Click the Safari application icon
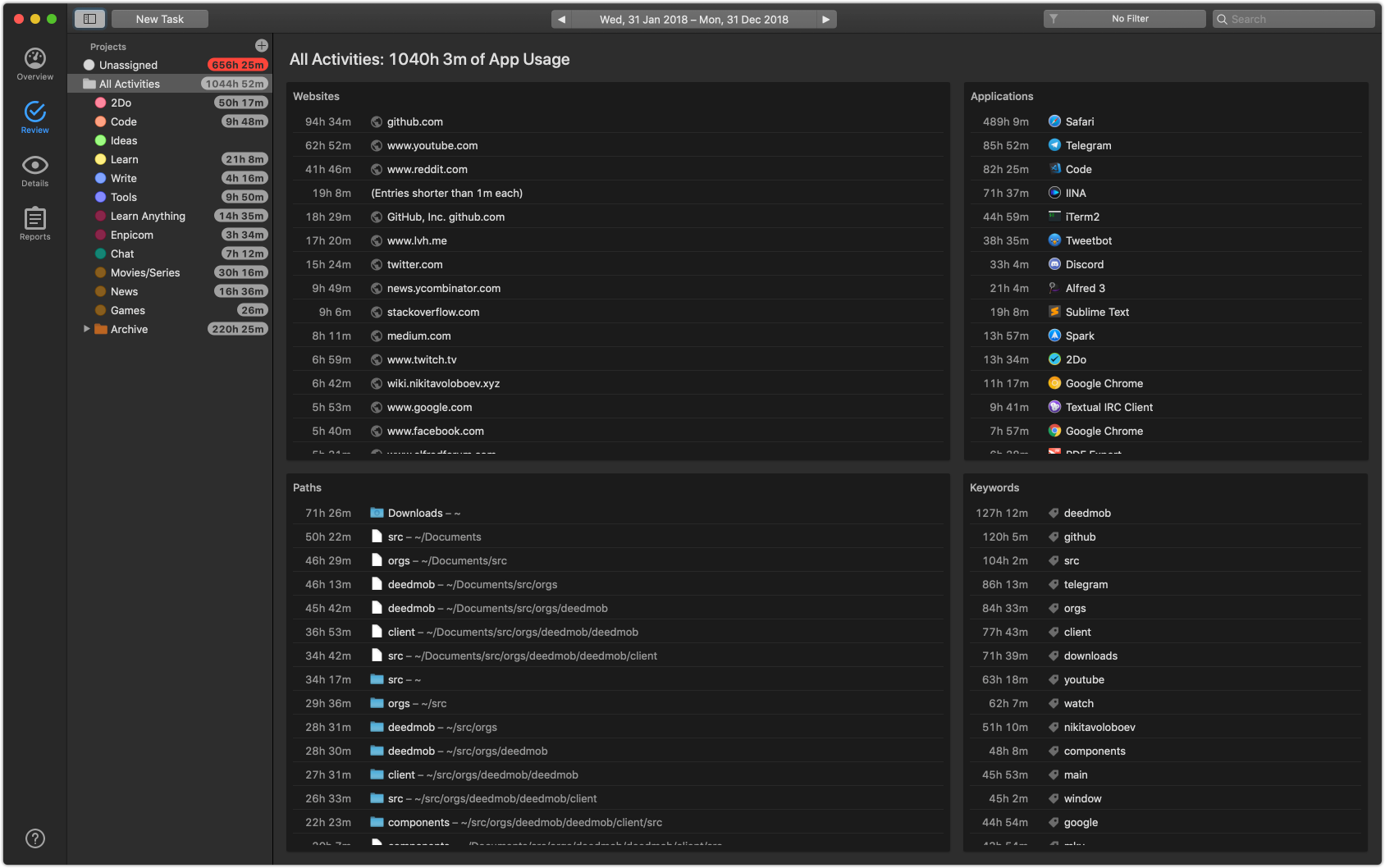Viewport: 1385px width, 868px height. coord(1055,121)
